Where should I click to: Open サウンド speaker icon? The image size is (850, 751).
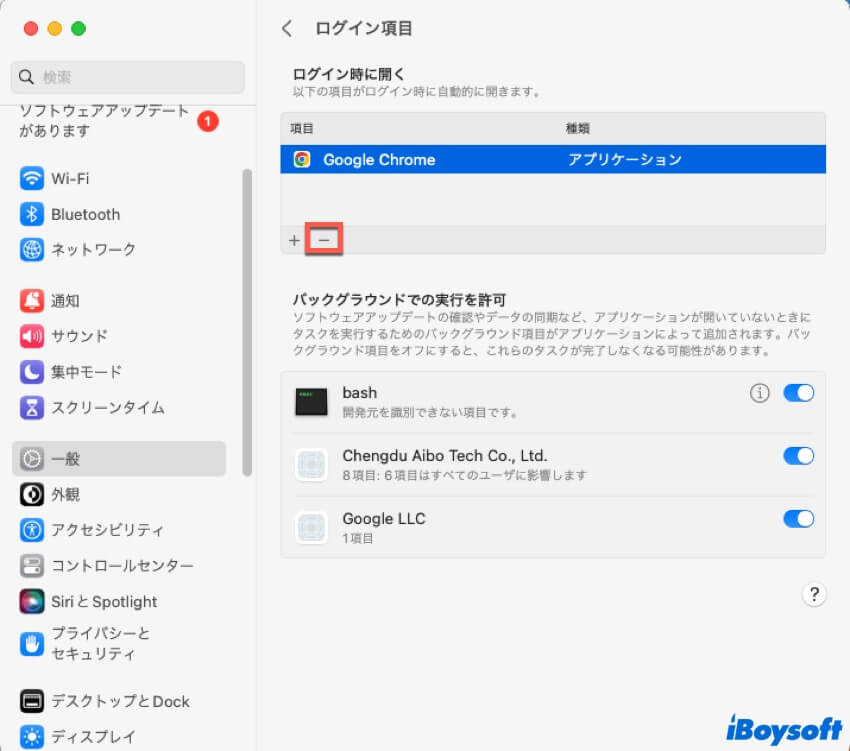point(31,336)
